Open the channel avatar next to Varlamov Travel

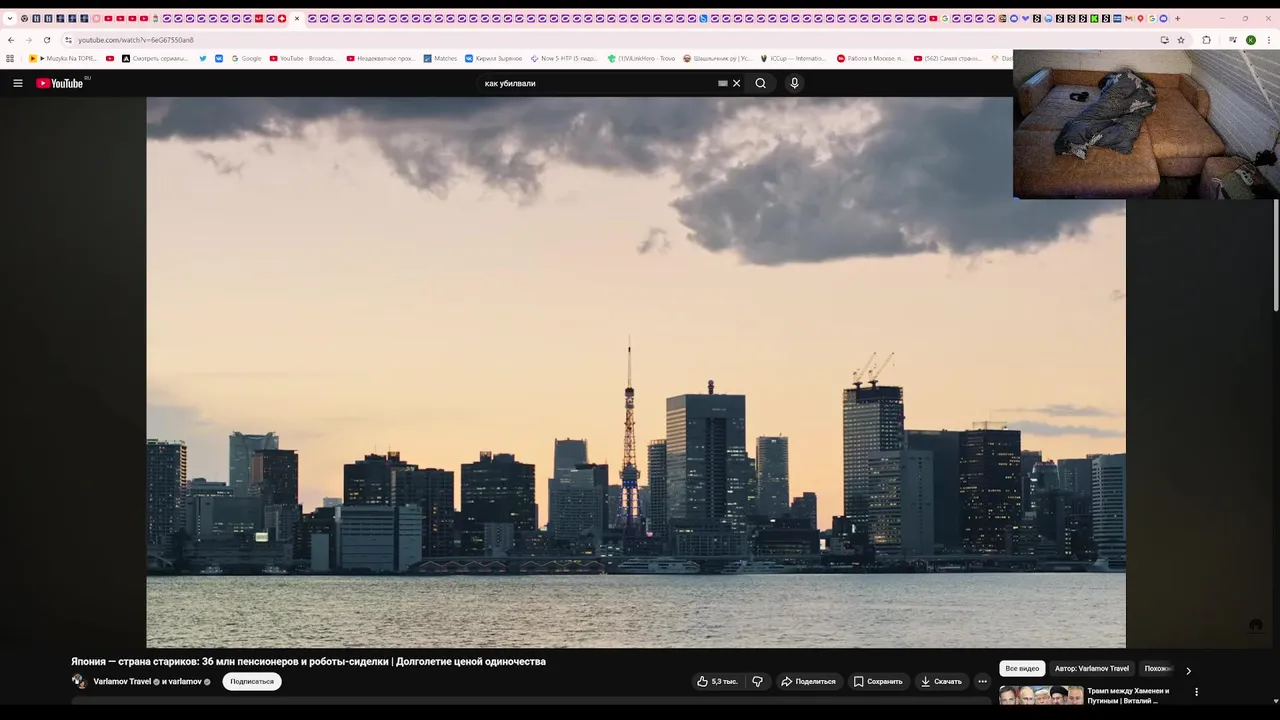coord(79,681)
